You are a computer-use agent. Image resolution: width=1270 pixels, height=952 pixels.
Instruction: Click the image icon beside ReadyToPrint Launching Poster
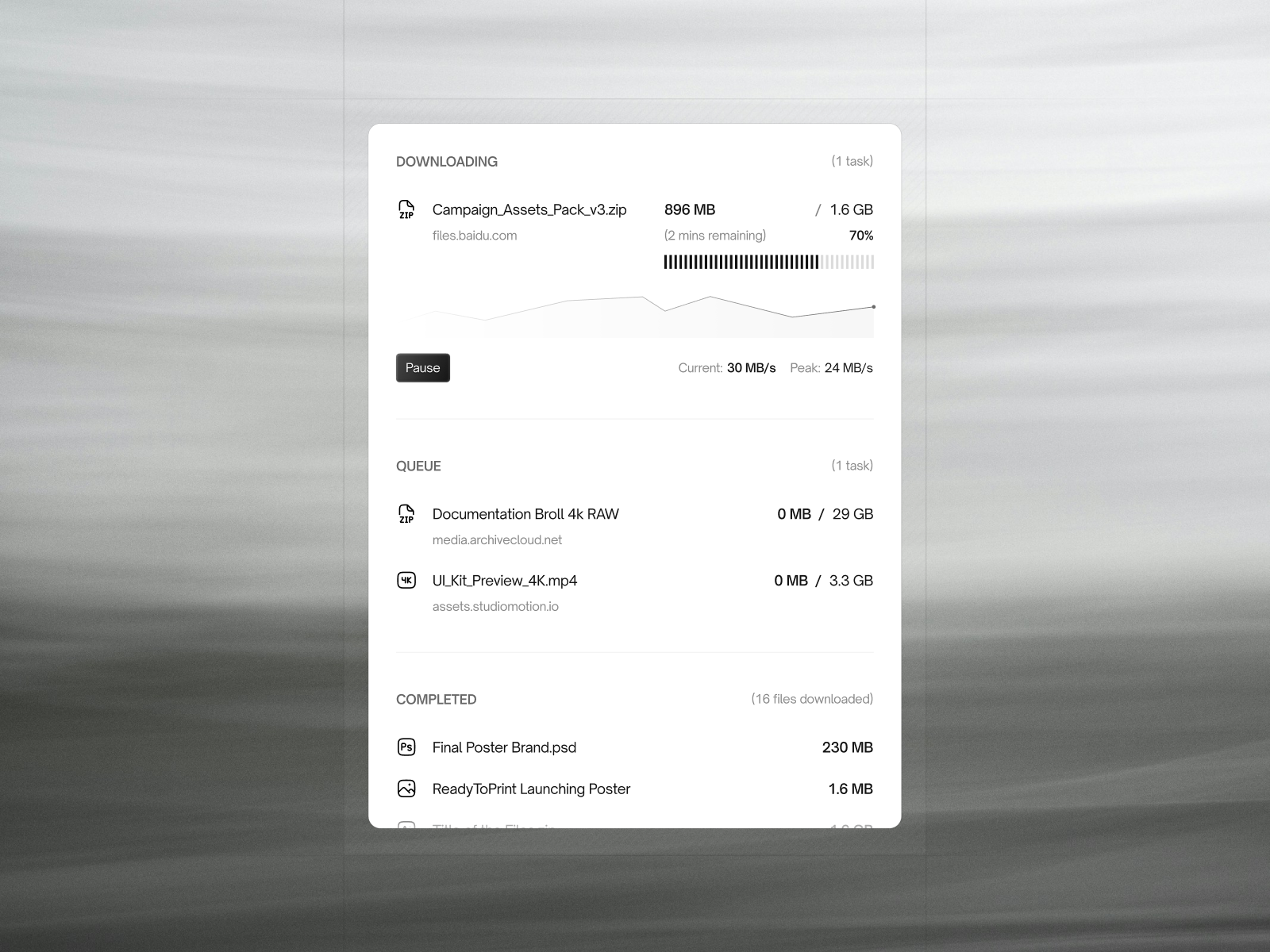pos(406,789)
